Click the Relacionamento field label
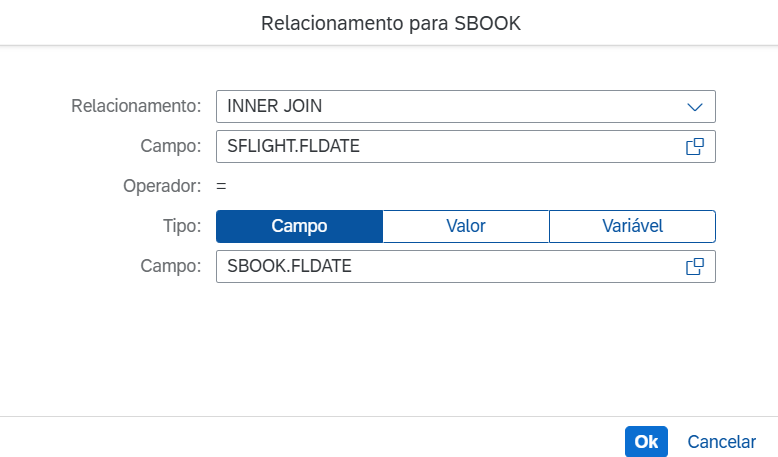This screenshot has height=457, width=778. point(136,106)
